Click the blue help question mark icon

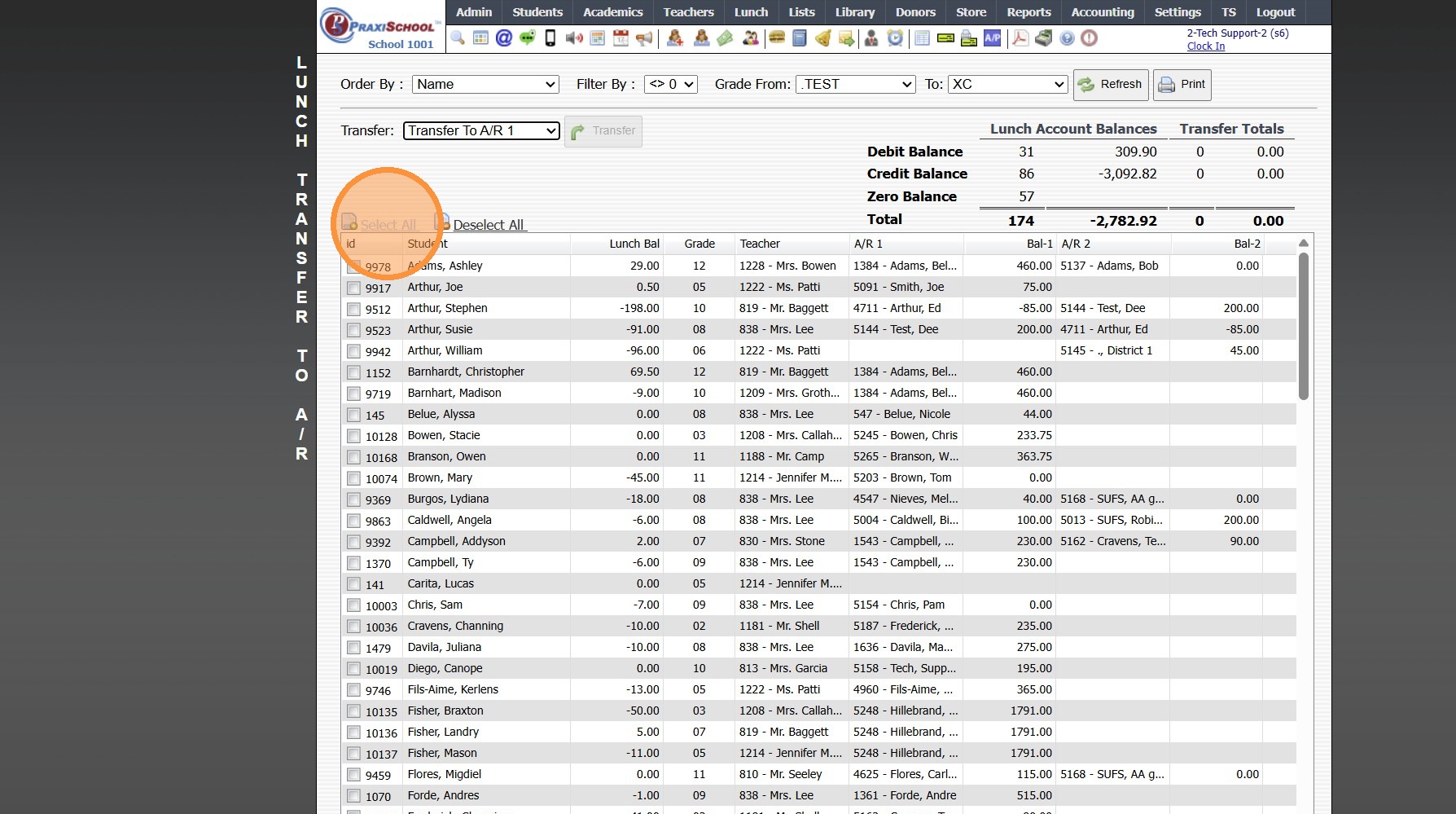coord(1067,38)
